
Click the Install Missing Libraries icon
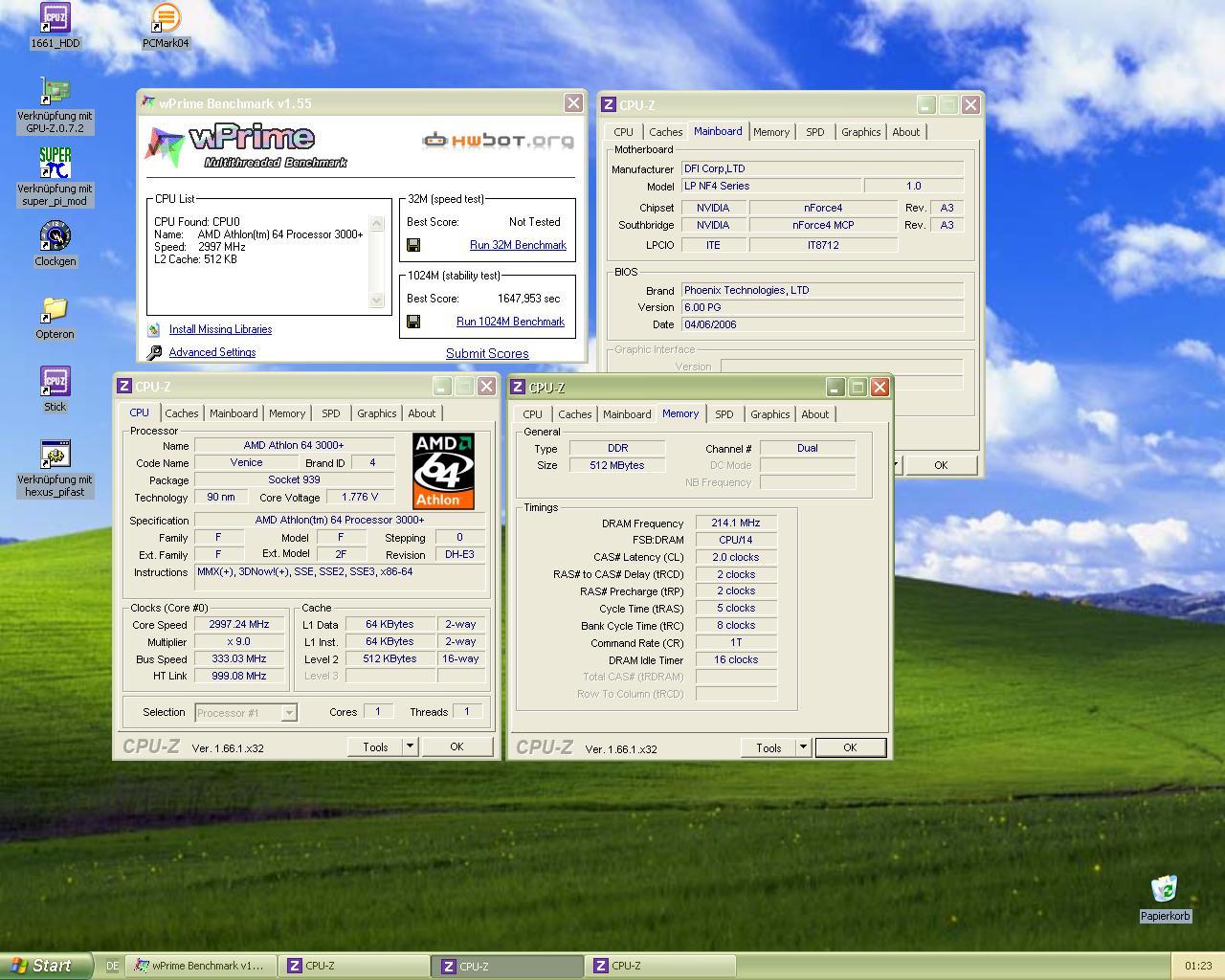(154, 329)
